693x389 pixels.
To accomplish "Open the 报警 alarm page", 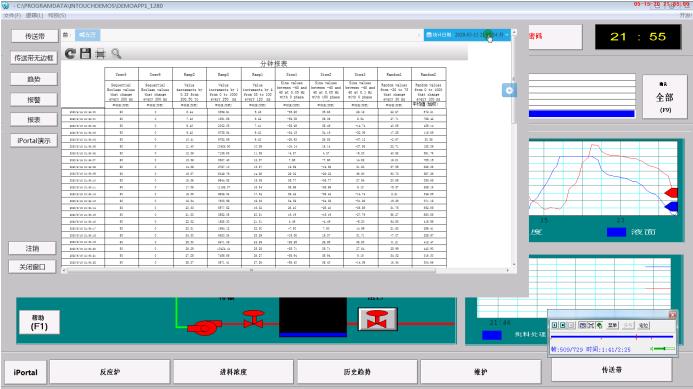I will pos(34,100).
